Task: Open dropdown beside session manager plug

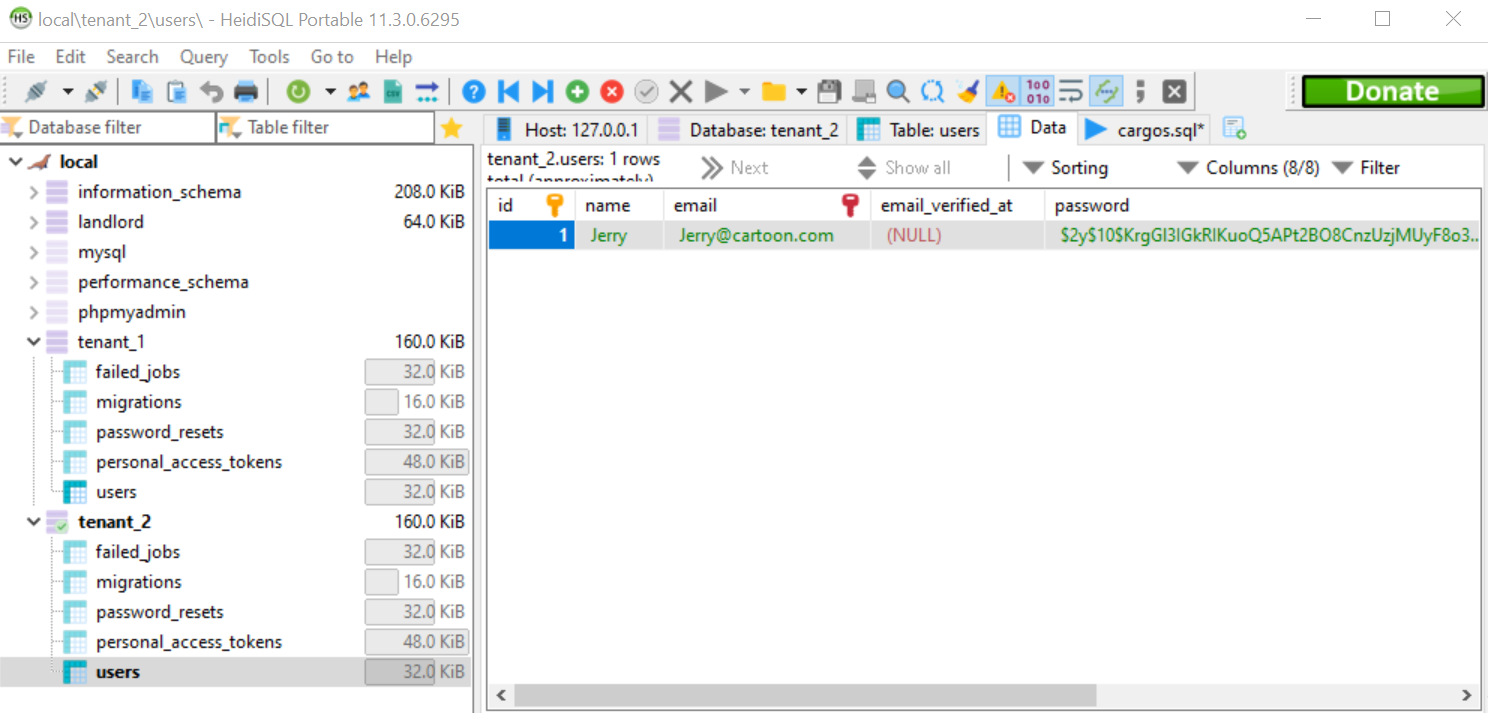Action: (67, 92)
